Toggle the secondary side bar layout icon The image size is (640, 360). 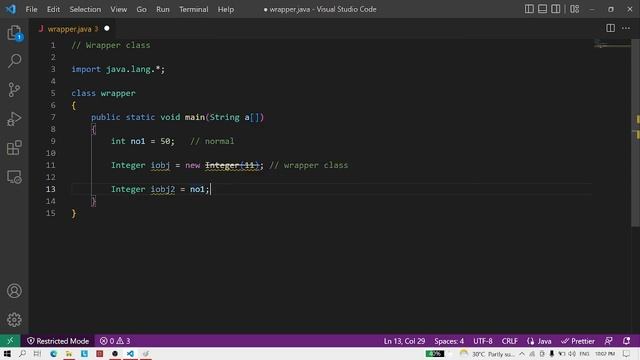556,9
